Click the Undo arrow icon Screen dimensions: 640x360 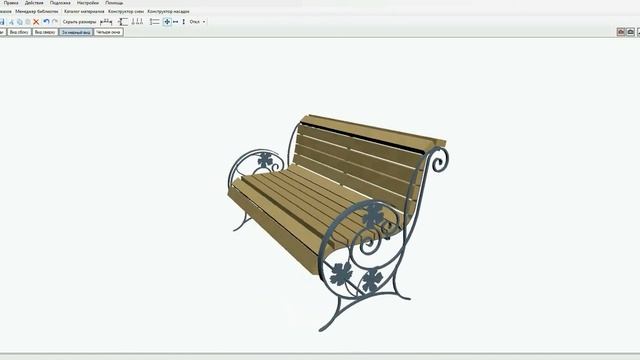46,22
